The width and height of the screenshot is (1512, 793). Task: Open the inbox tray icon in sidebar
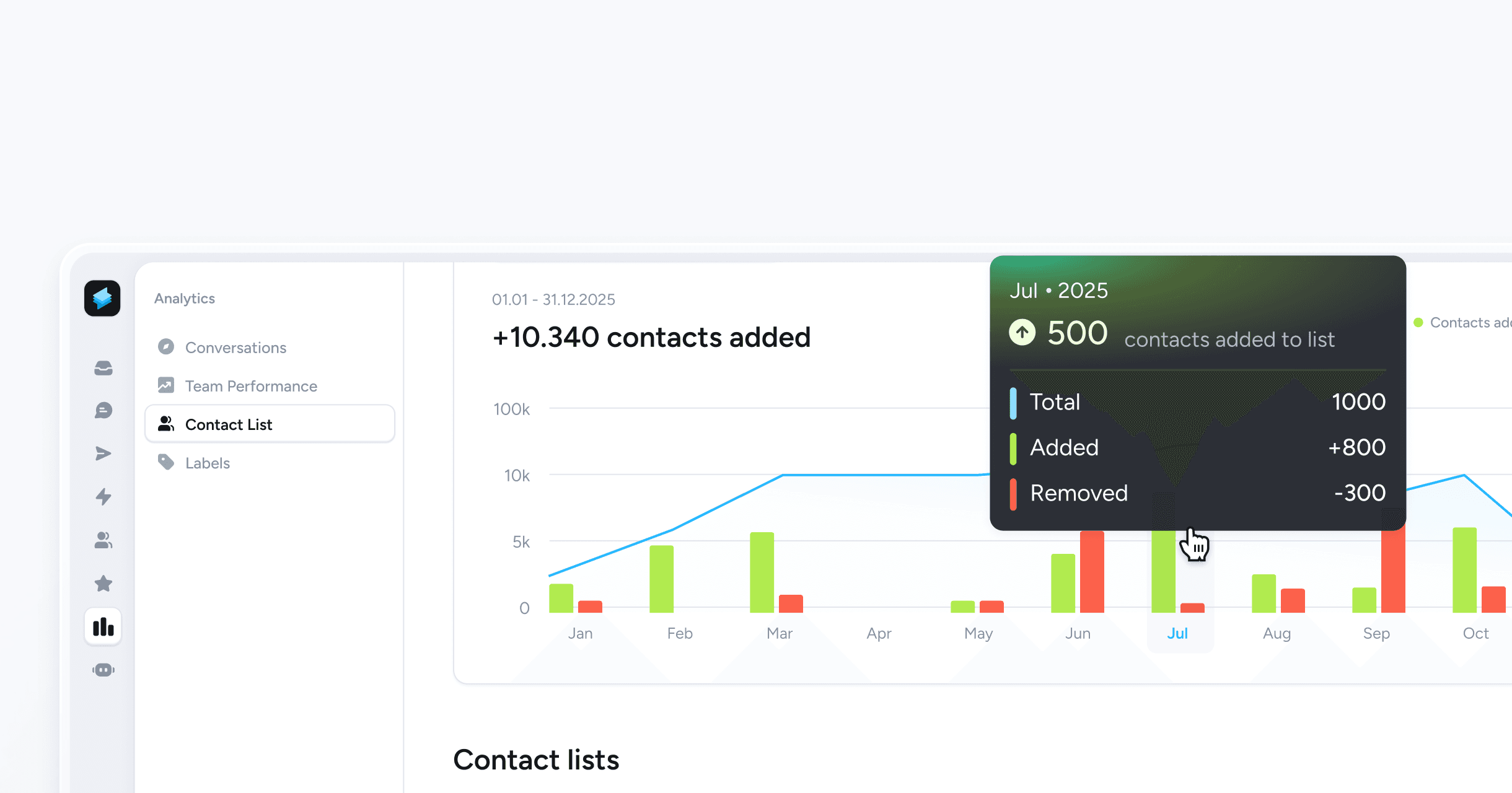[103, 368]
